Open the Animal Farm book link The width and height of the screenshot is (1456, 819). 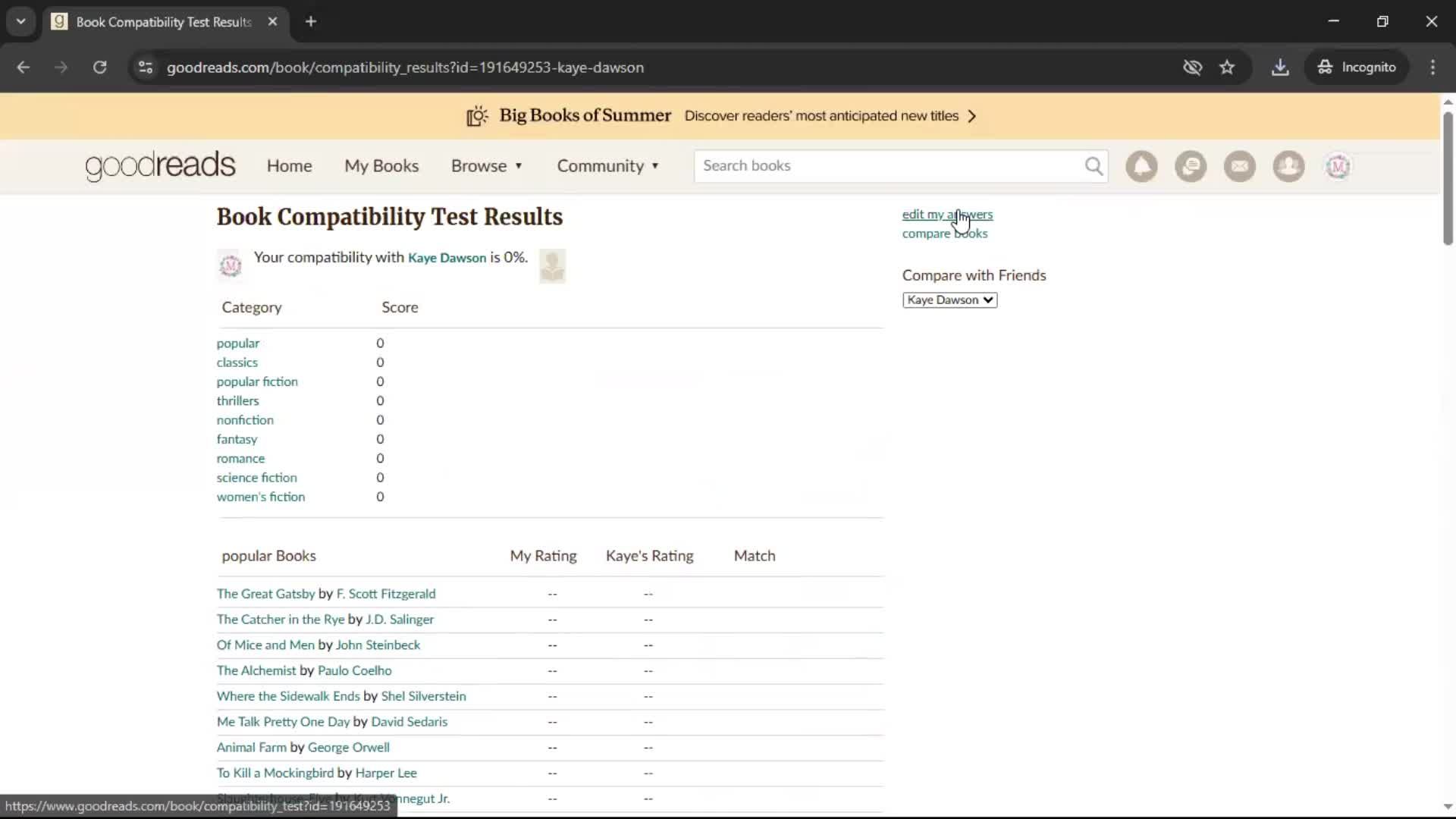[x=252, y=748]
